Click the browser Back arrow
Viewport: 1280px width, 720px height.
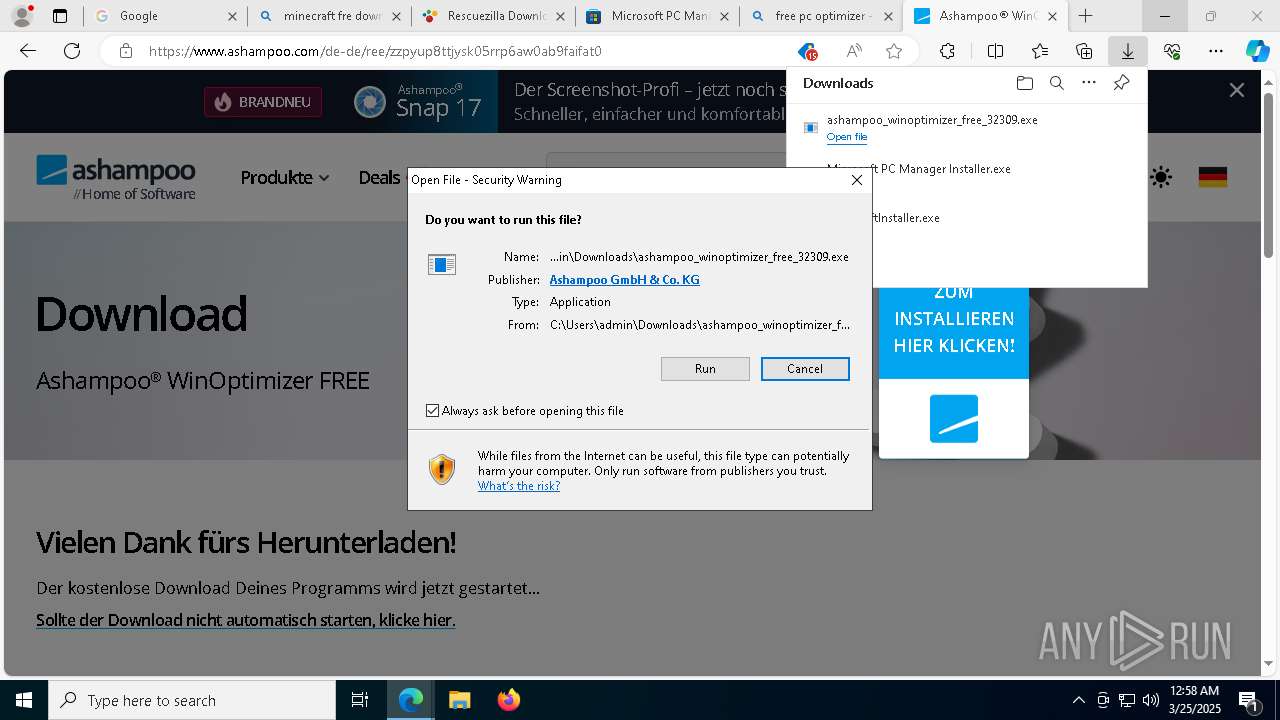tap(28, 51)
